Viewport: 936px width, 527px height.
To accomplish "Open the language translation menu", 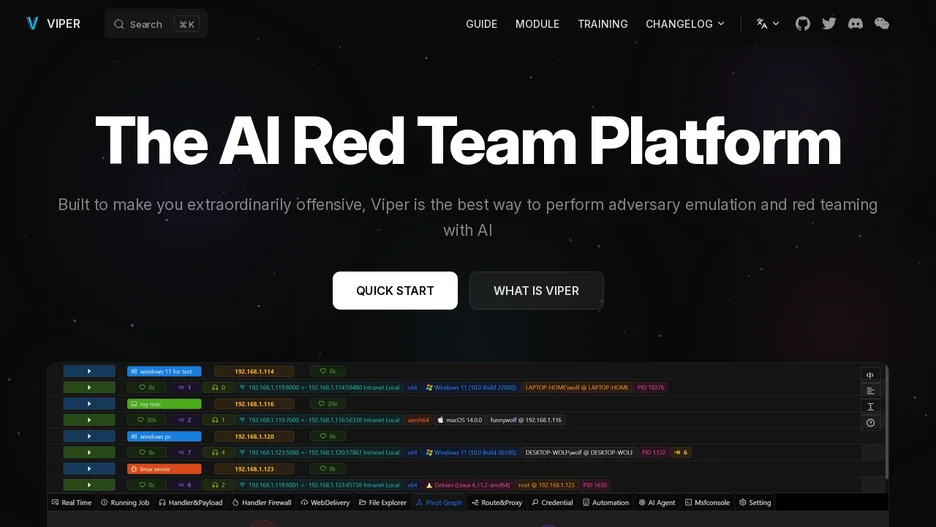I will 767,24.
